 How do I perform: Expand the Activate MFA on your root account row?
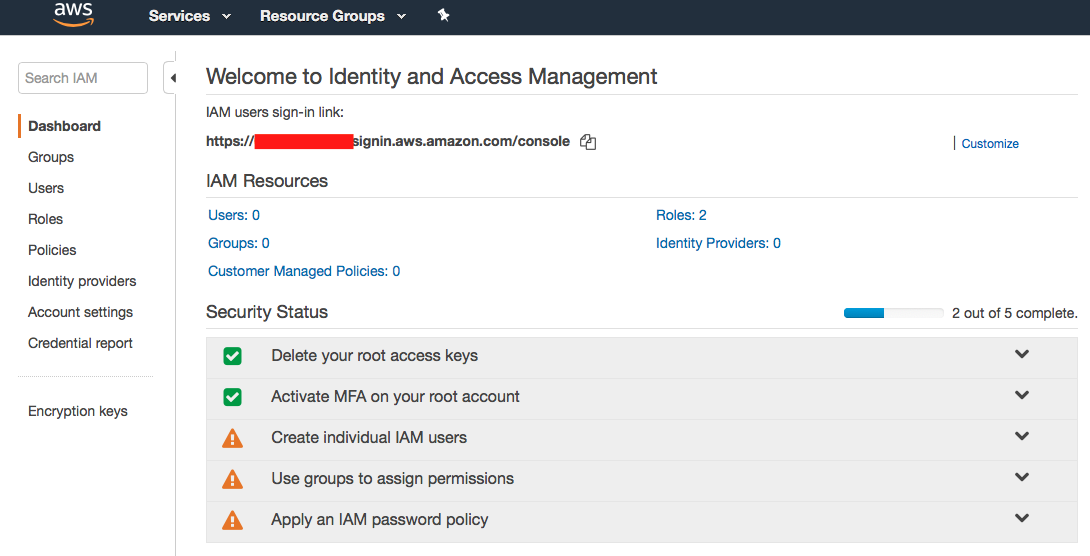point(1021,395)
